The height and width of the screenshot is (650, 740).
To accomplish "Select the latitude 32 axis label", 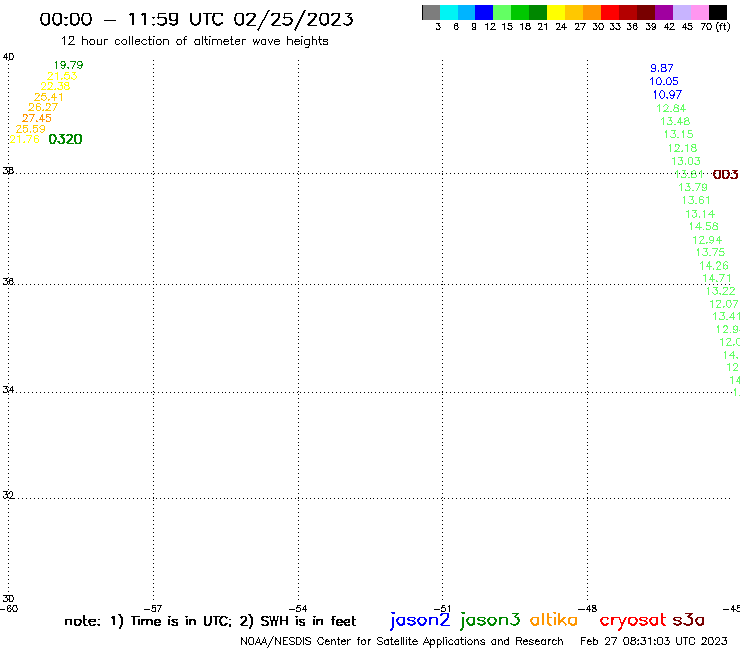I will click(8, 495).
